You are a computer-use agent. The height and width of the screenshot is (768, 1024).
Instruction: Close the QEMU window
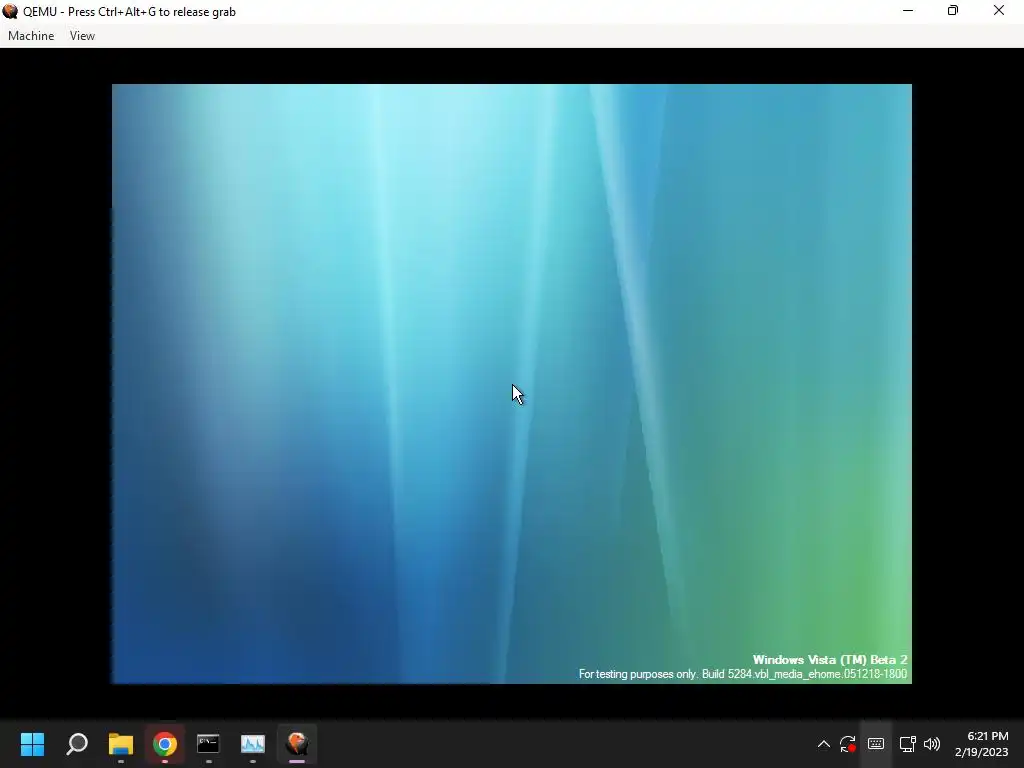999,11
